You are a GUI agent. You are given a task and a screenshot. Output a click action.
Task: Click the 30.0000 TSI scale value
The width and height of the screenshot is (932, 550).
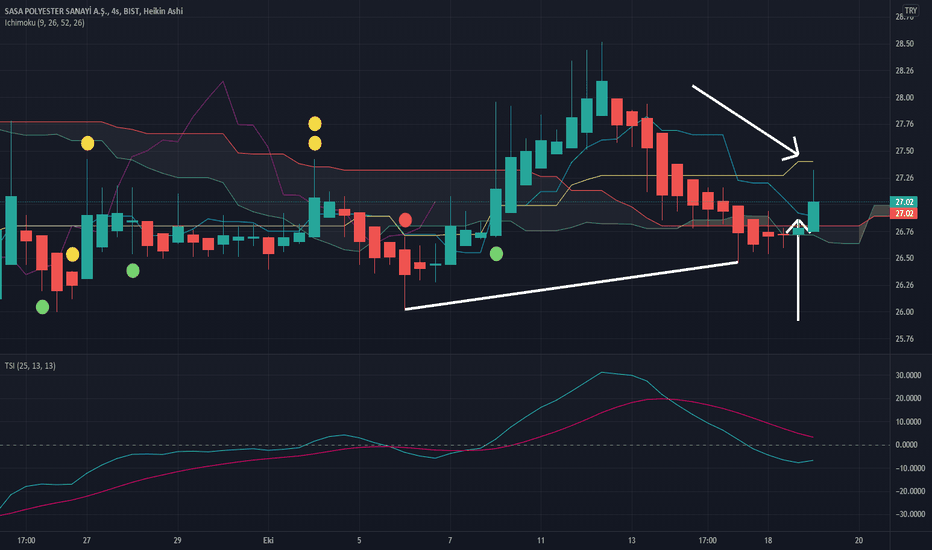(x=910, y=376)
